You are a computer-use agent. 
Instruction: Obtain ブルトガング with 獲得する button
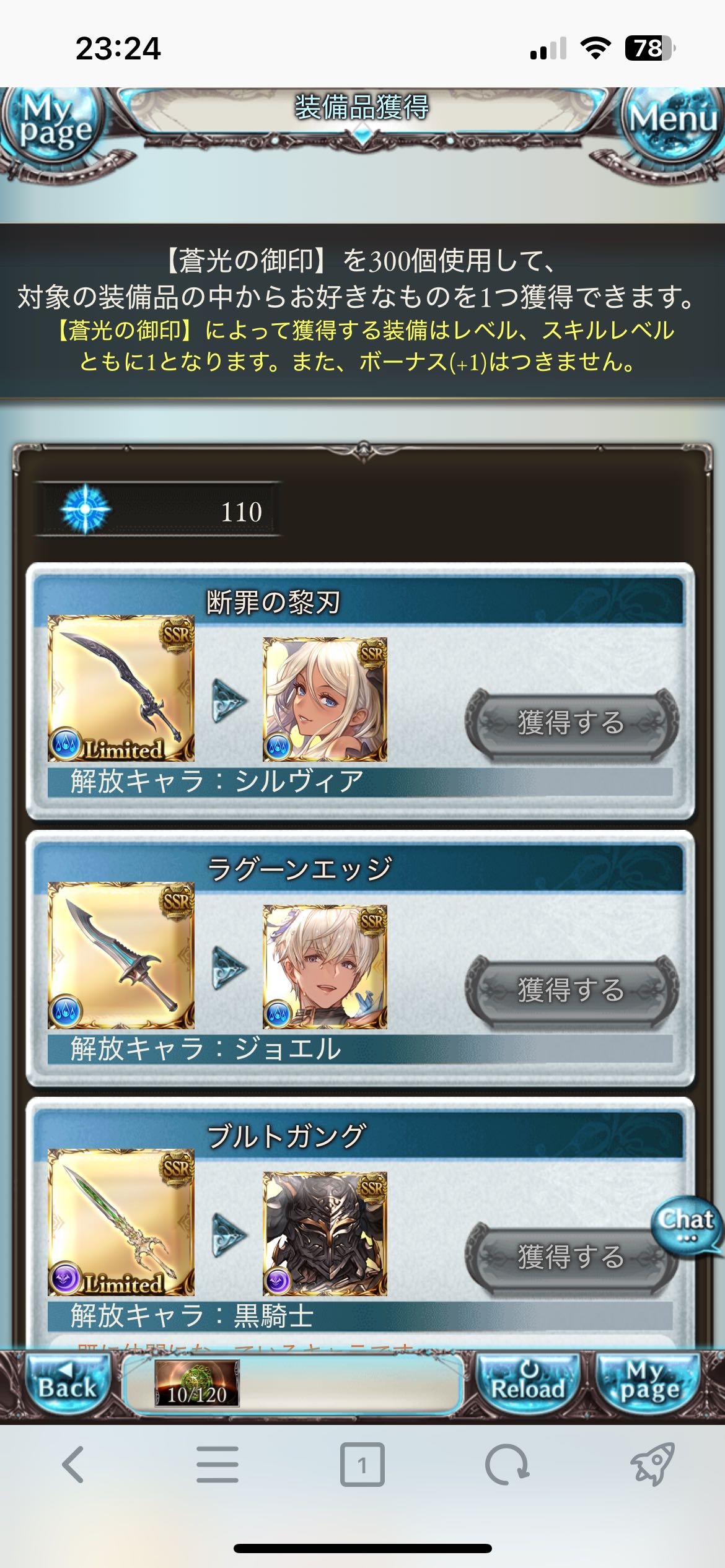pyautogui.click(x=571, y=1257)
